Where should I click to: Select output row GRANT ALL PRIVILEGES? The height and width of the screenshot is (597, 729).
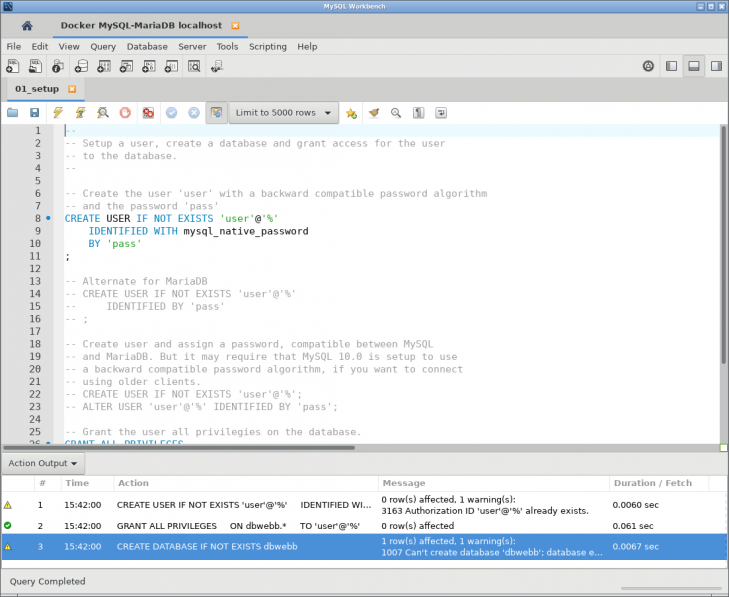tap(364, 526)
